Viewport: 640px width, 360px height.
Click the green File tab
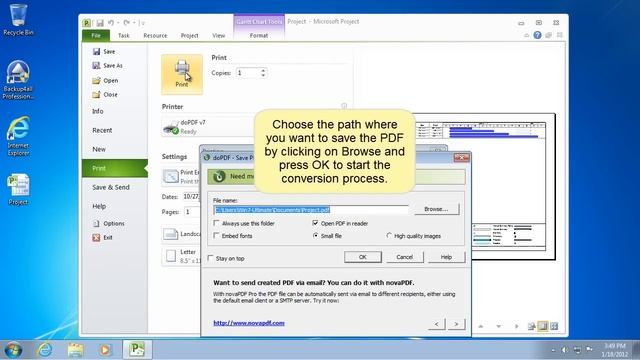96,36
